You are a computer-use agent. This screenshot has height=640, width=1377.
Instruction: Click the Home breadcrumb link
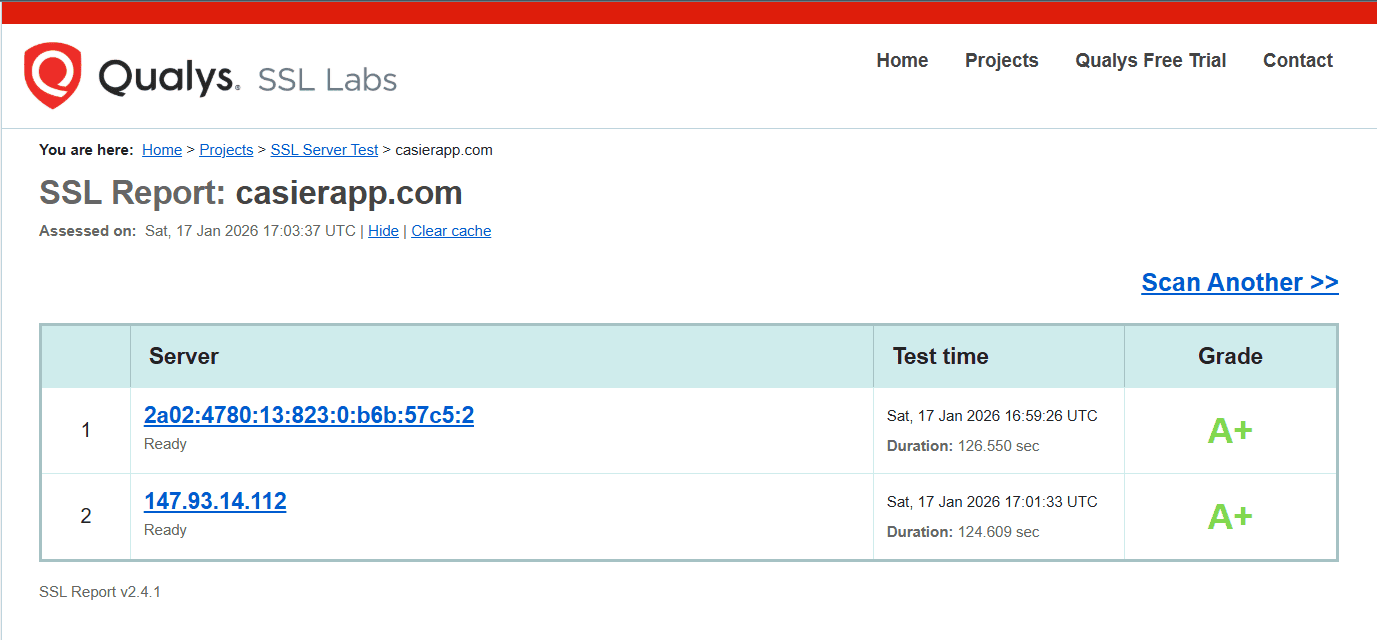(x=162, y=150)
